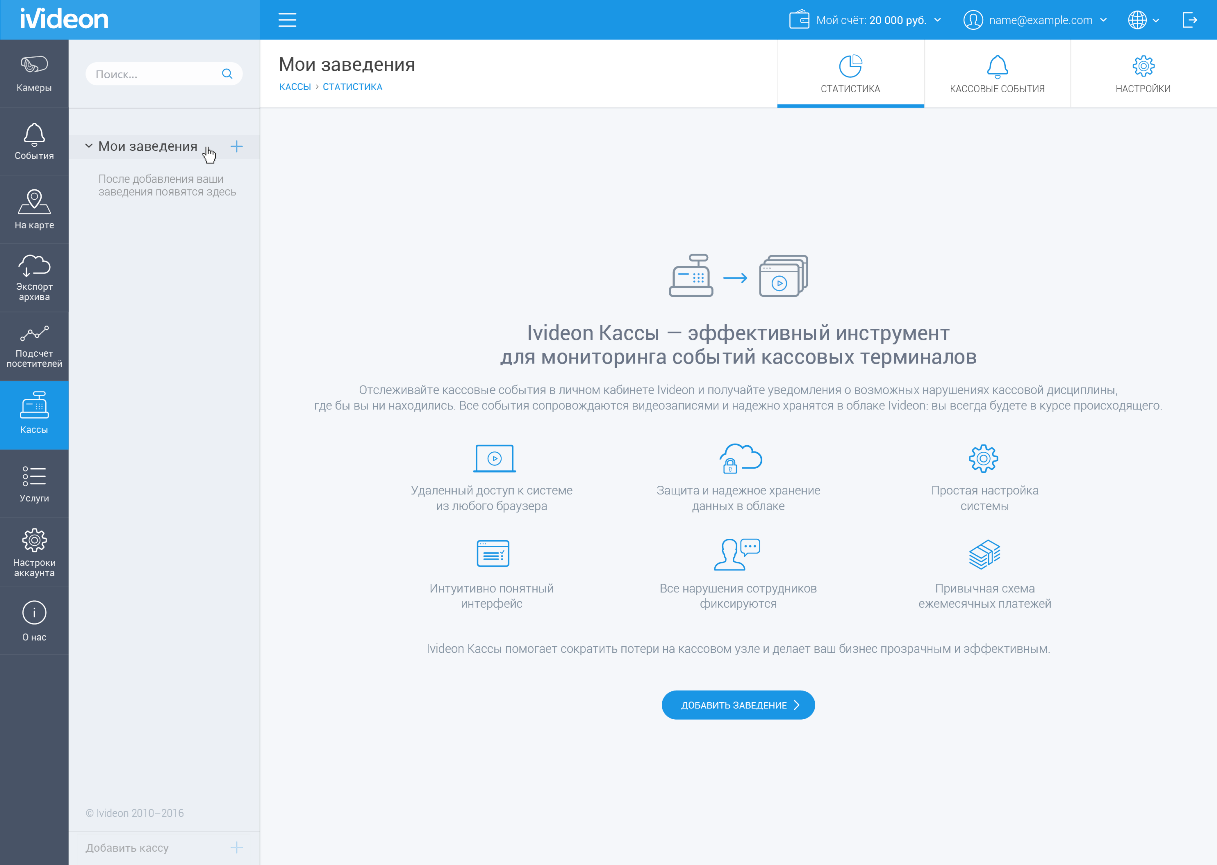Open Настройки аккаунта in sidebar

pyautogui.click(x=34, y=552)
